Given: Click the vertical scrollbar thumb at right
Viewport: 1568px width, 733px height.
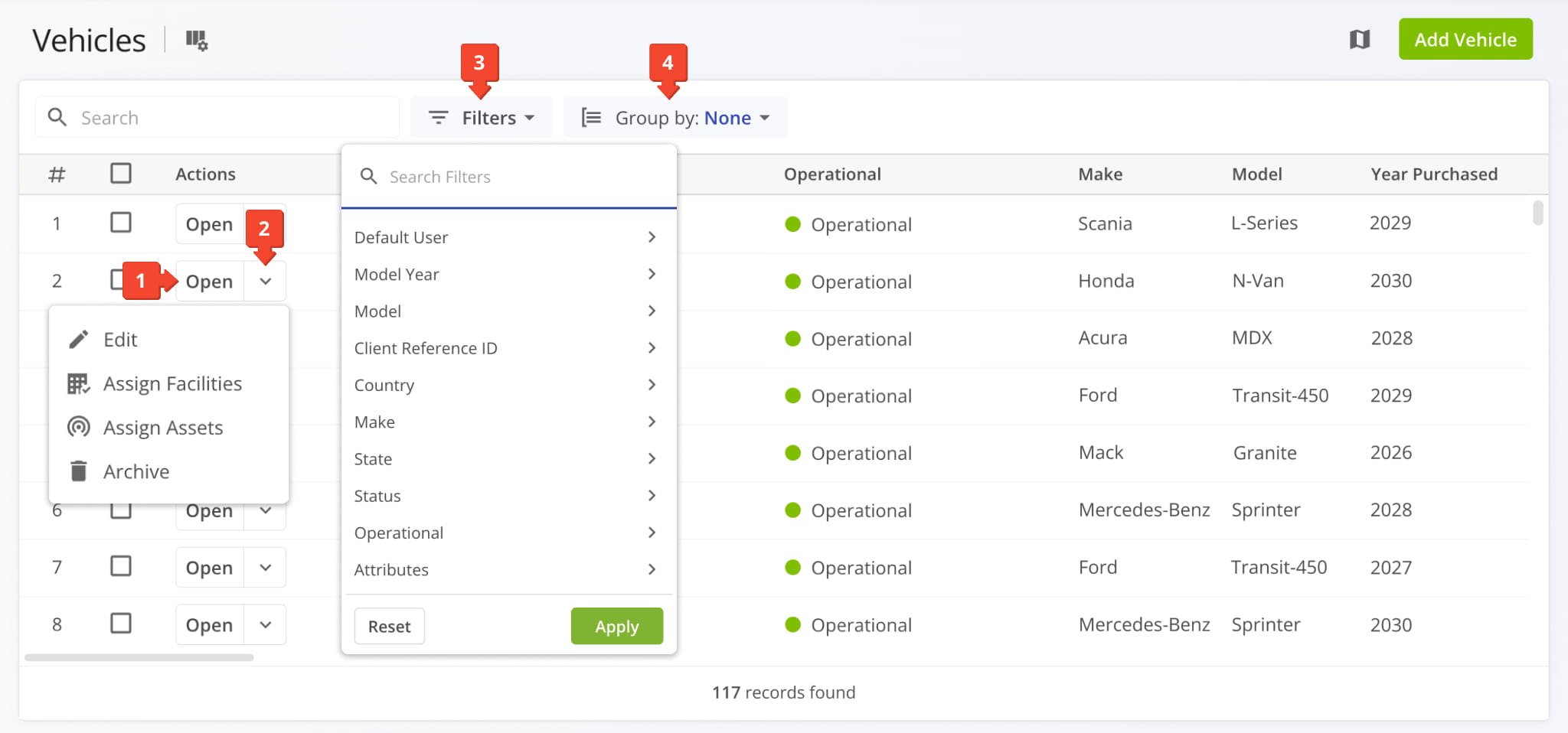Looking at the screenshot, I should (x=1537, y=213).
